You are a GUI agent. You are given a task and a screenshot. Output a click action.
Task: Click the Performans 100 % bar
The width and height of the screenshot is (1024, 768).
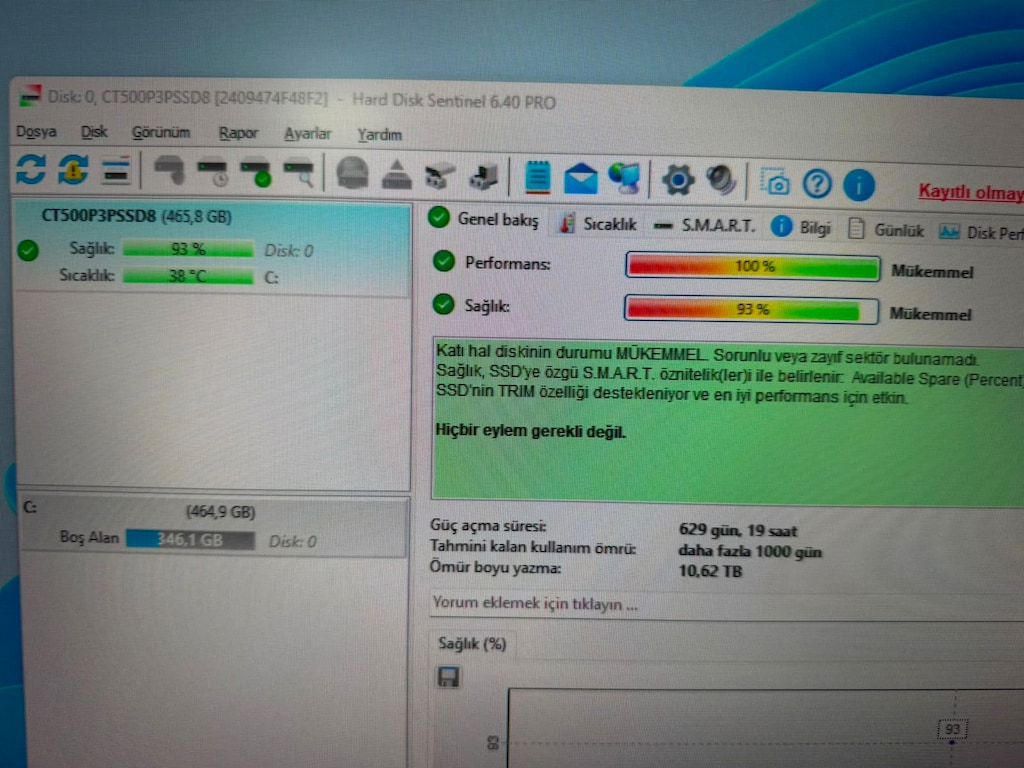coord(752,266)
